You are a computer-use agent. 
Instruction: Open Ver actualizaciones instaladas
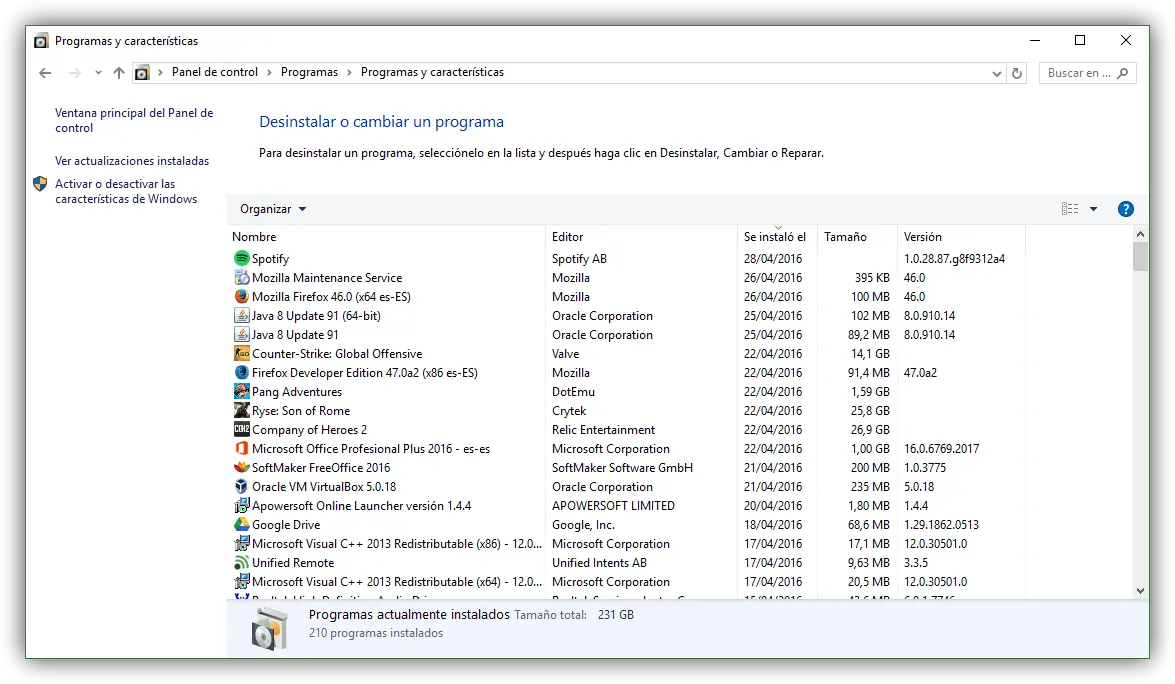click(132, 160)
